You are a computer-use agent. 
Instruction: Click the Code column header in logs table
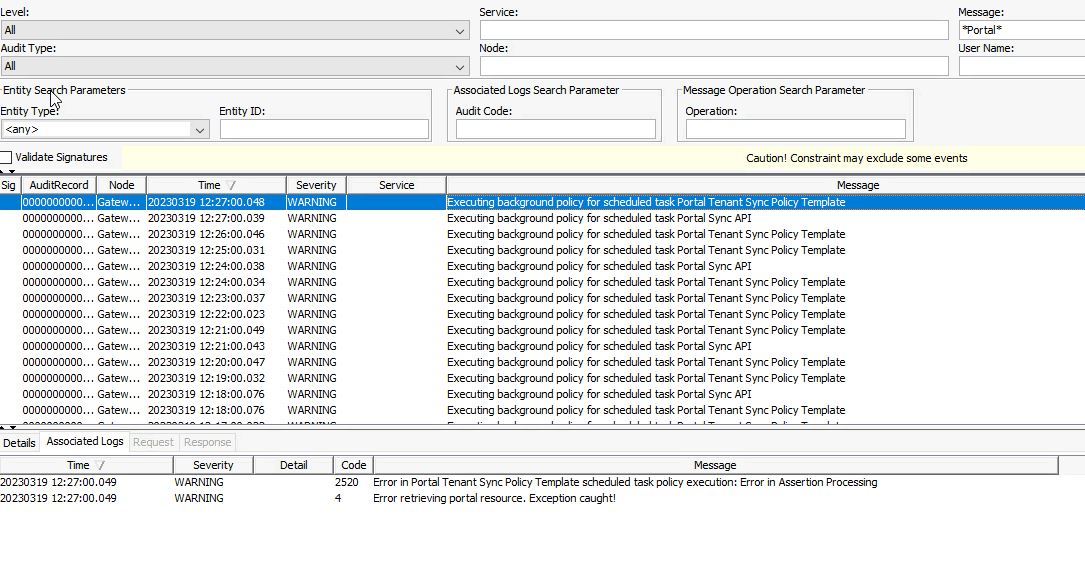353,465
